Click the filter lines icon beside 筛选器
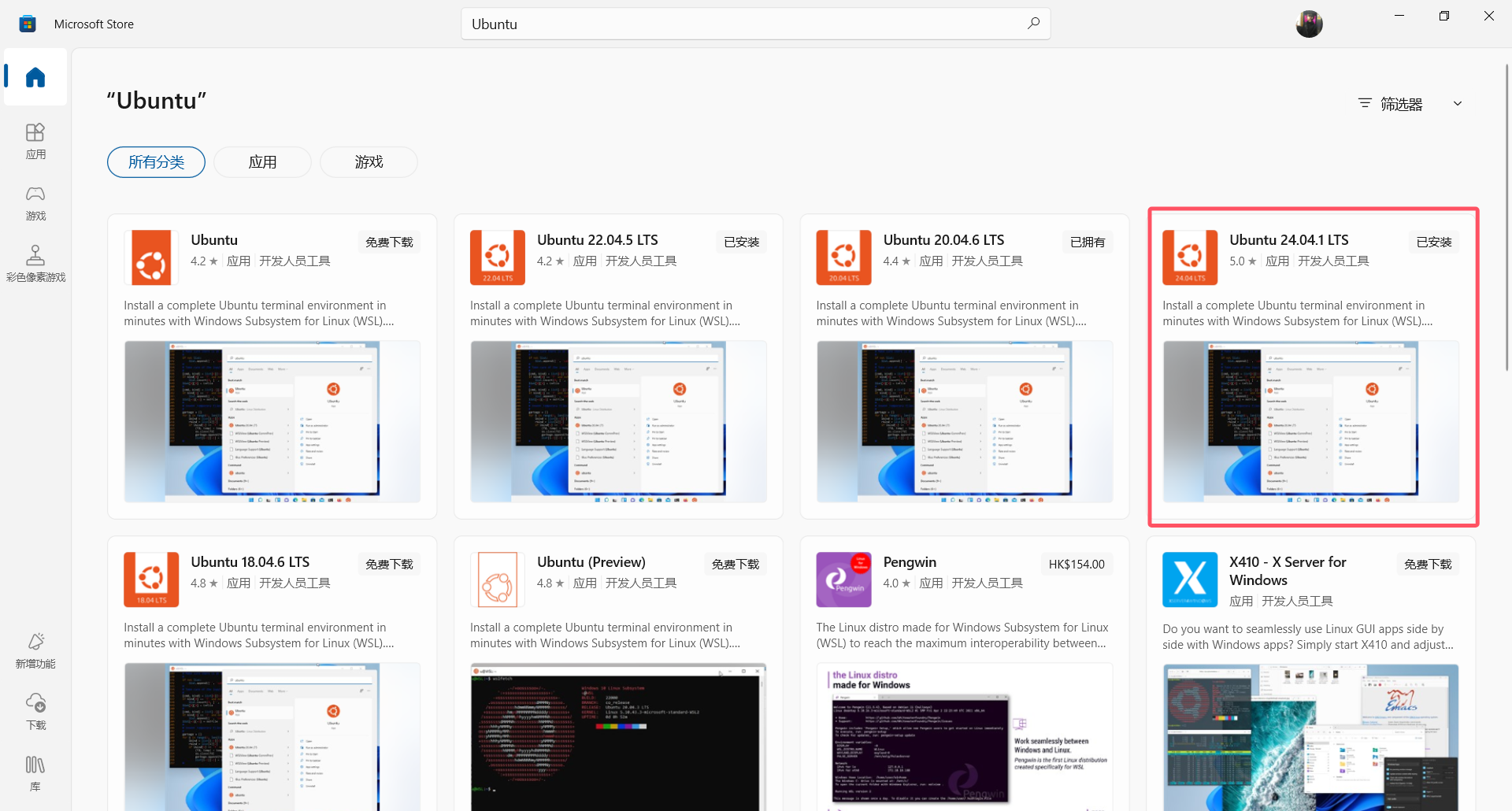 click(1365, 103)
